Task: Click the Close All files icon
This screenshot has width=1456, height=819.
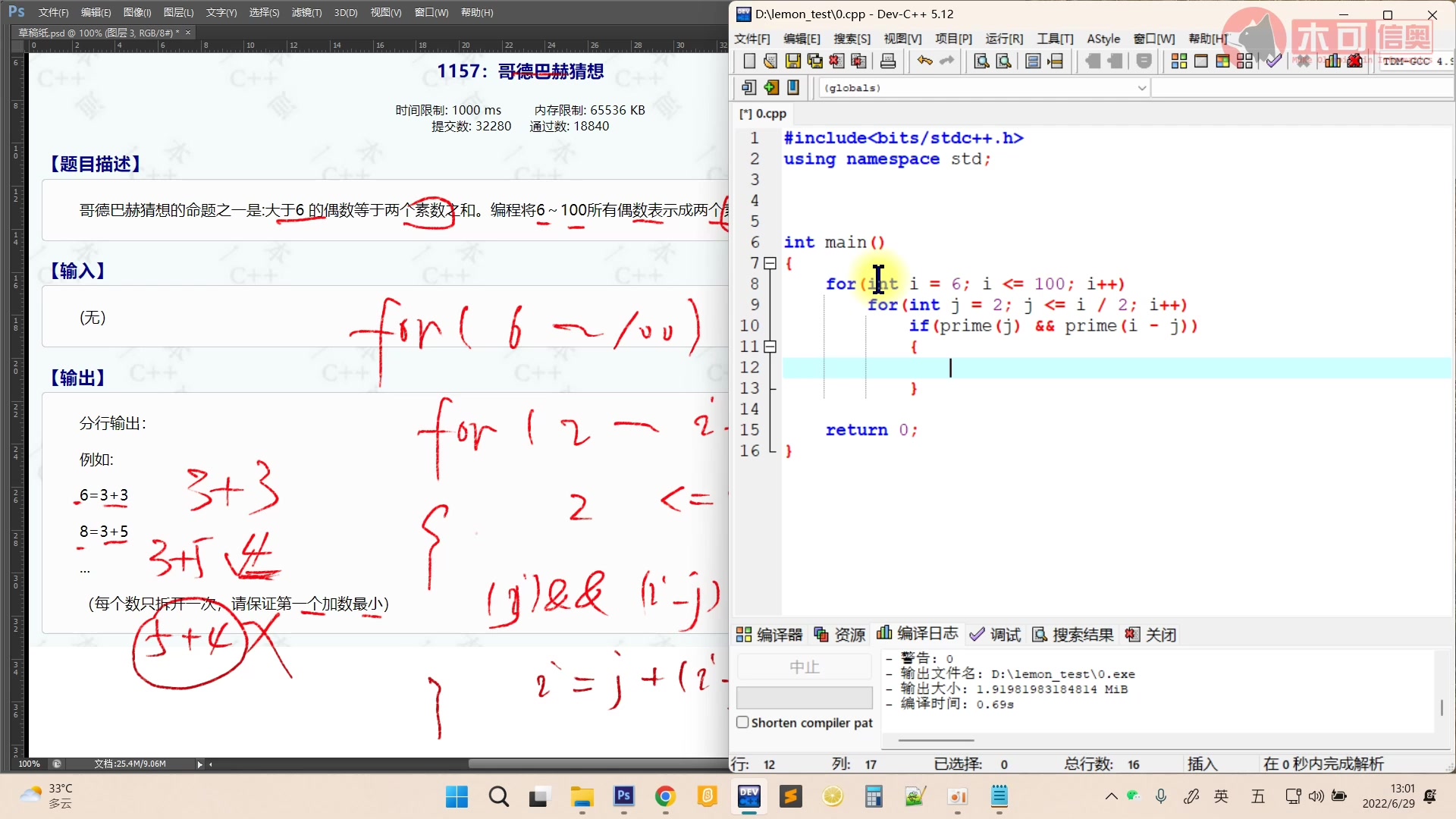Action: pyautogui.click(x=859, y=61)
